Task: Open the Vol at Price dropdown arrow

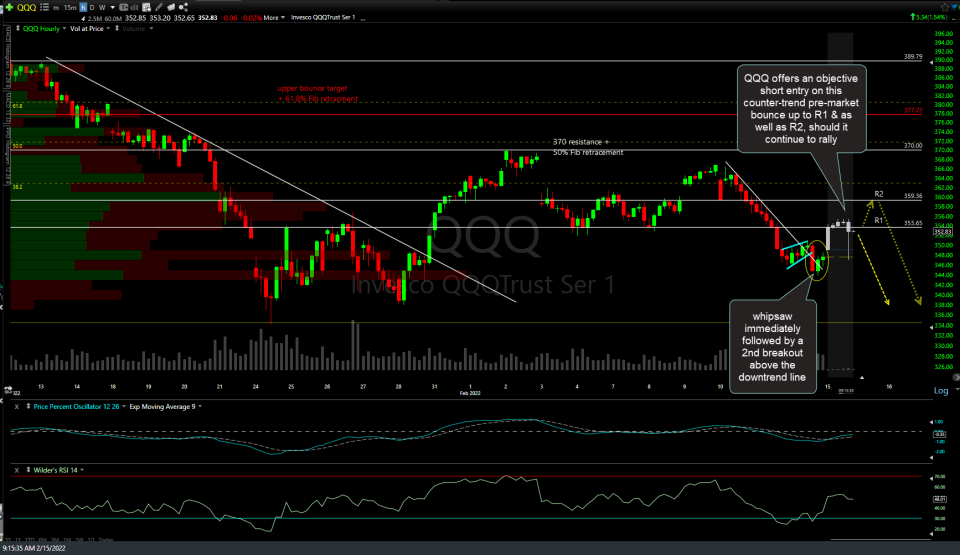Action: pos(108,29)
